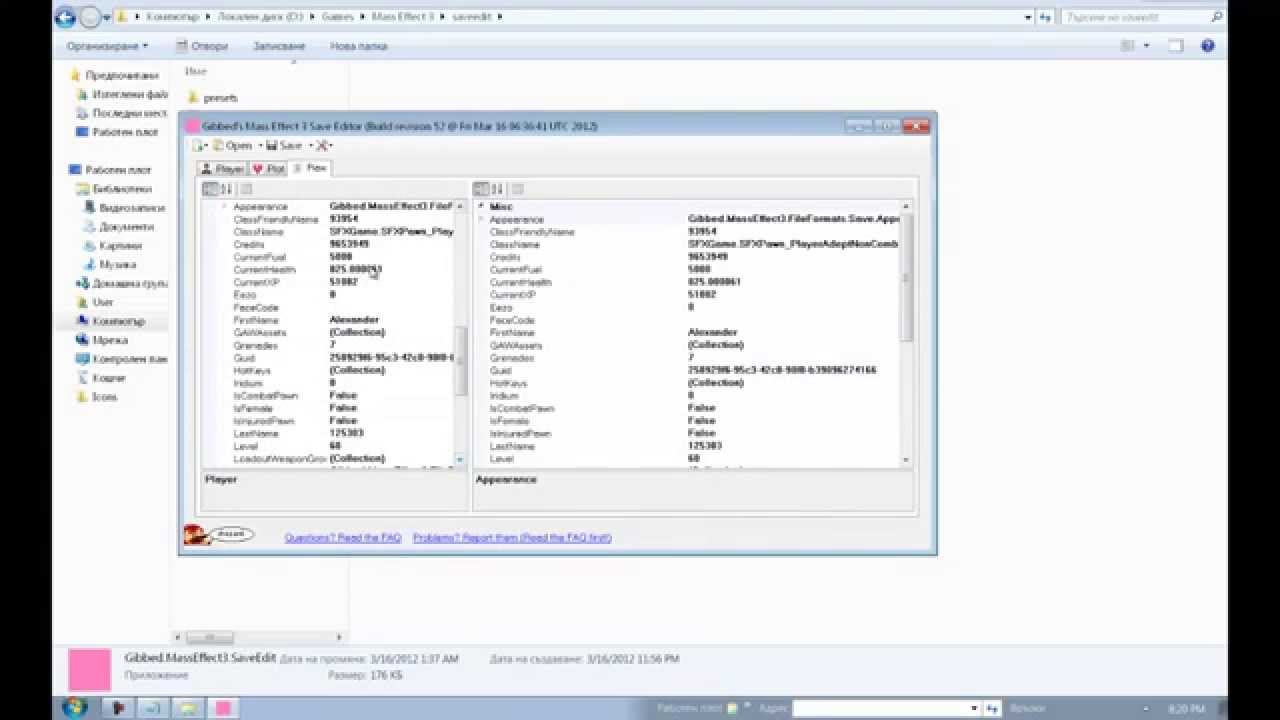Image resolution: width=1280 pixels, height=720 pixels.
Task: Select Библиотеки in navigation pane
Action: [x=113, y=189]
